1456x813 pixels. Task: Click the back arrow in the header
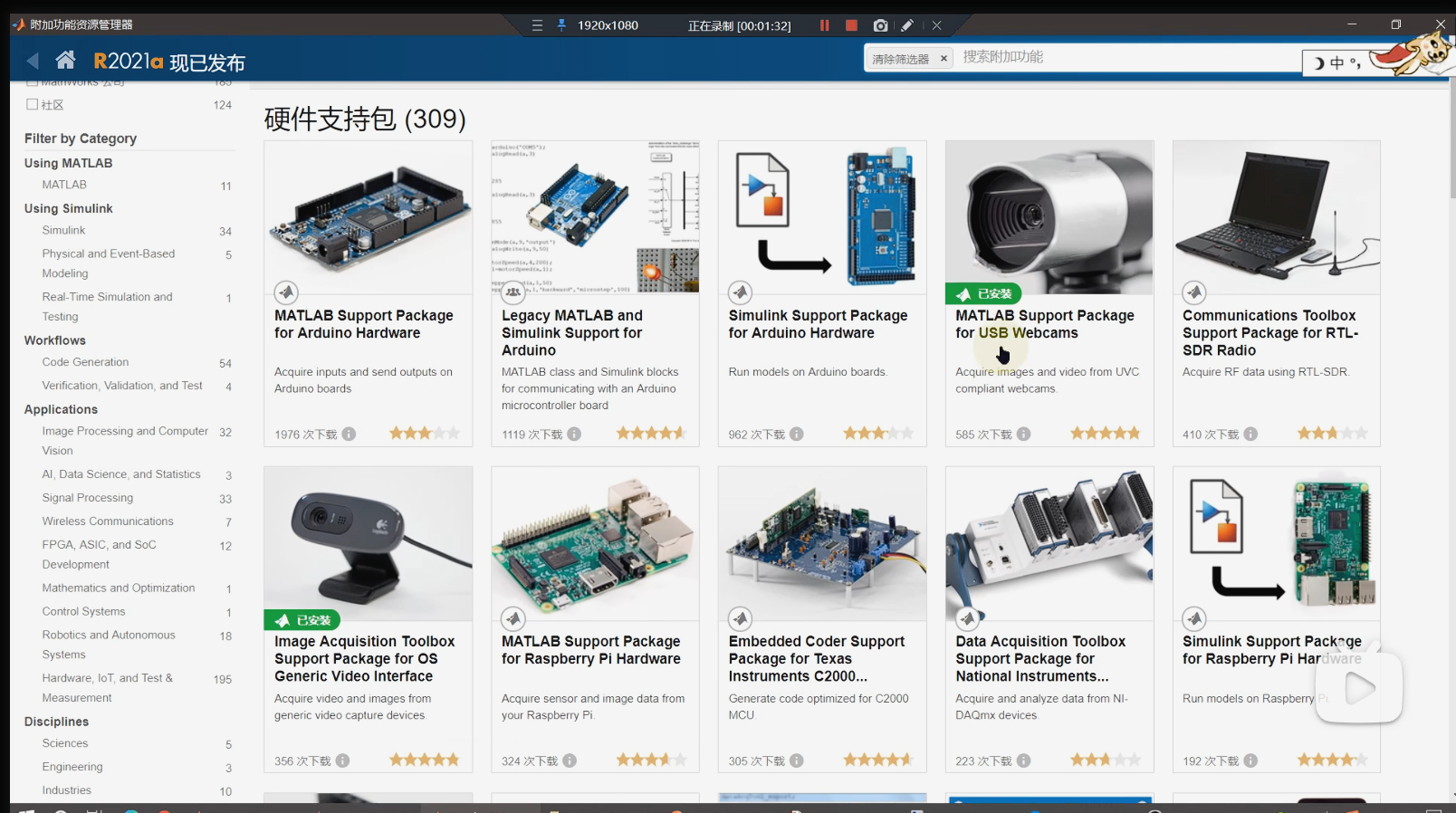34,61
